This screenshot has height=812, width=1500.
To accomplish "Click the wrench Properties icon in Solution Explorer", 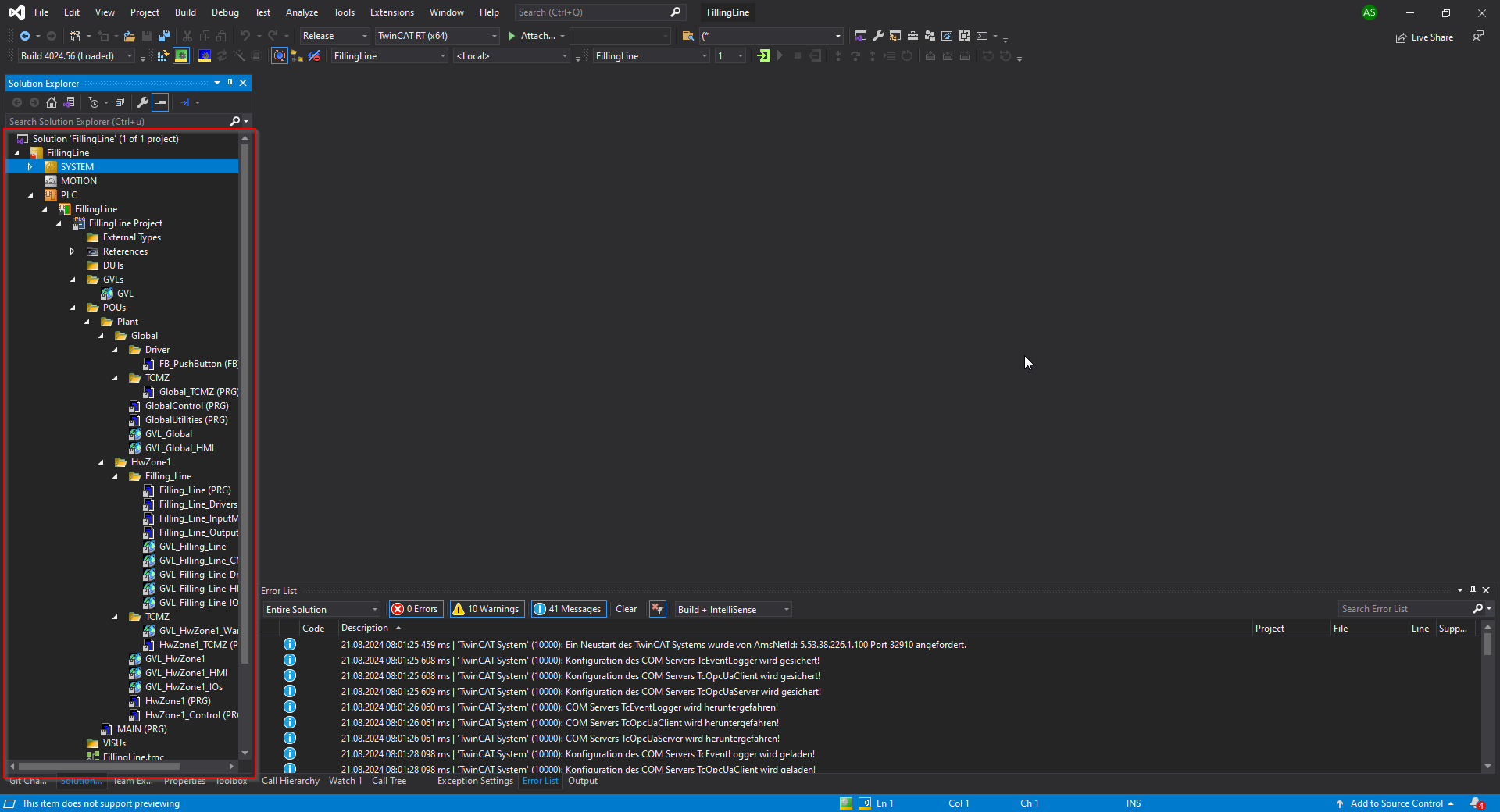I will 143,102.
